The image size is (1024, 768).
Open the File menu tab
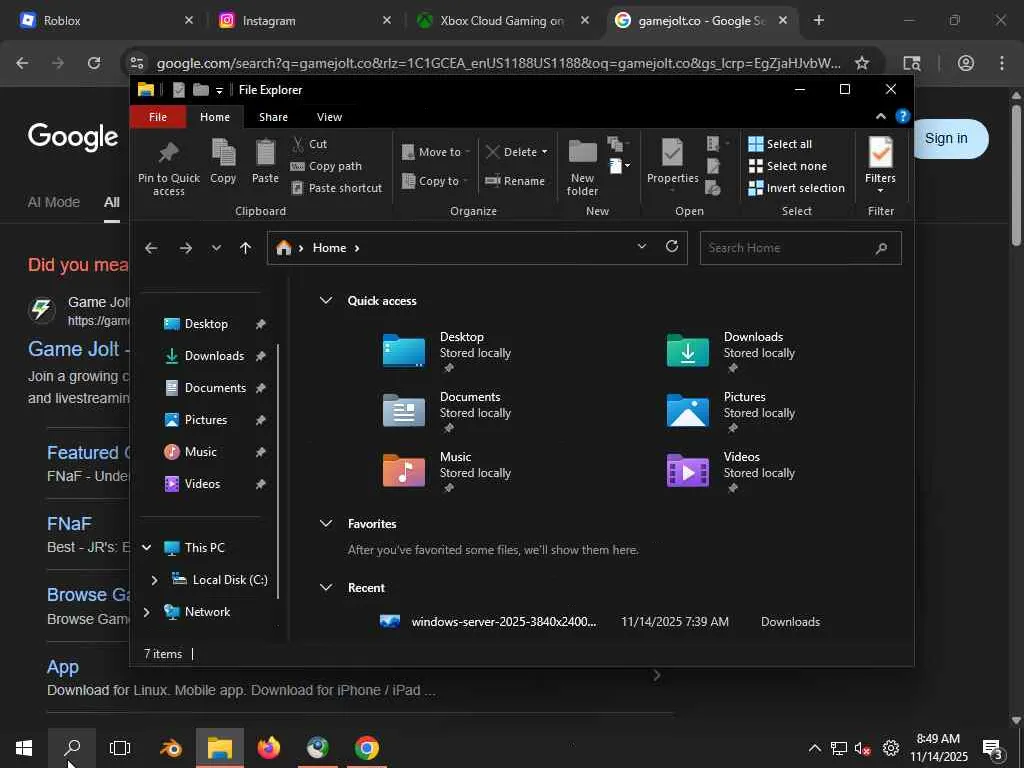158,117
